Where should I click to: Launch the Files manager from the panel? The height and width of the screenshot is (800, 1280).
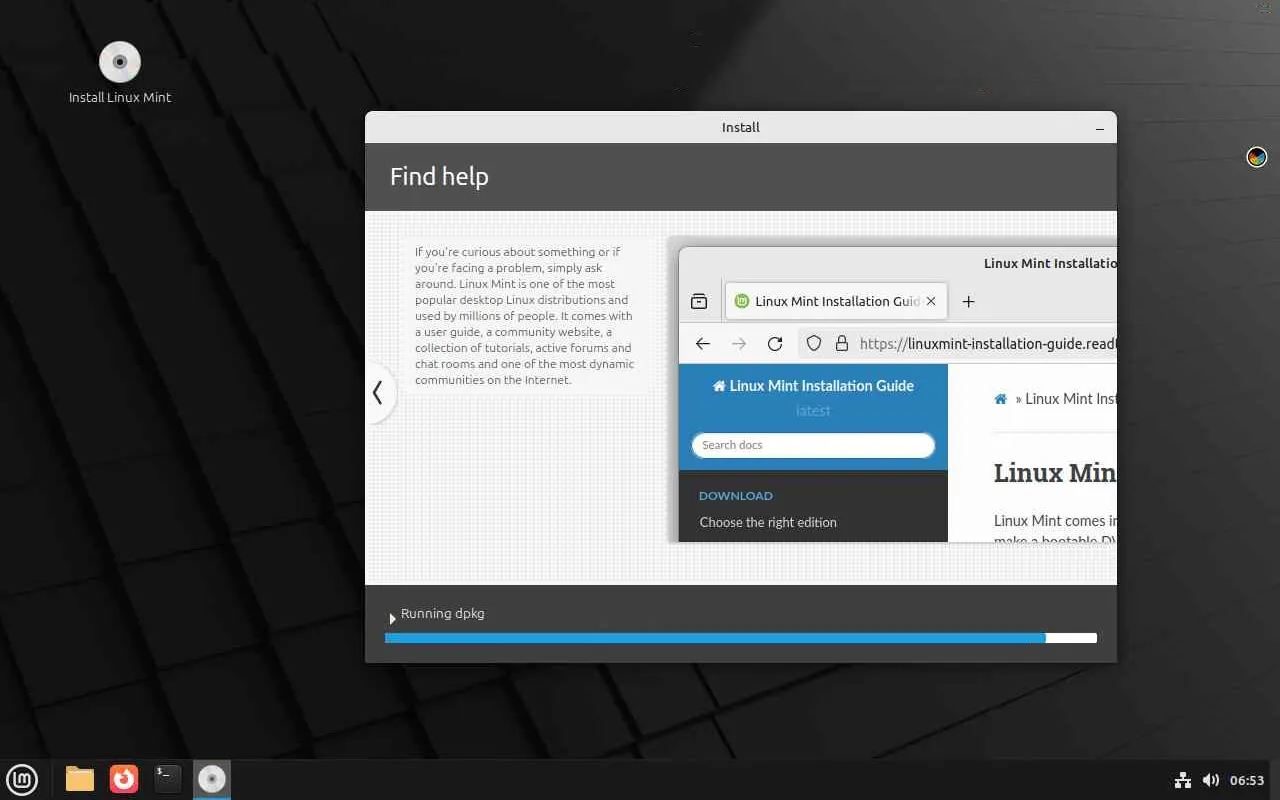[x=80, y=779]
